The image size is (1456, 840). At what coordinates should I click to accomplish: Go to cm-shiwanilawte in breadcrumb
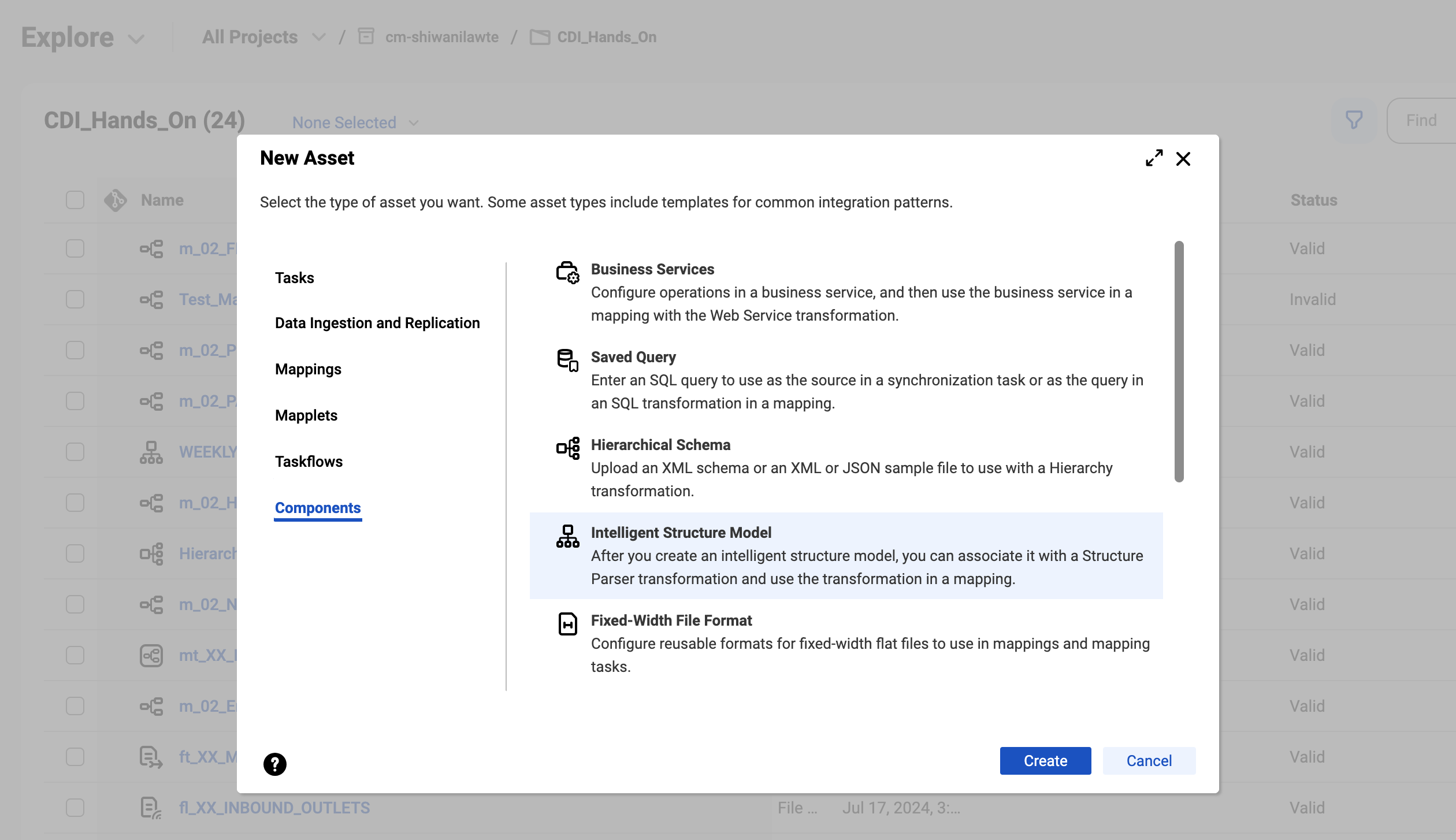tap(442, 37)
